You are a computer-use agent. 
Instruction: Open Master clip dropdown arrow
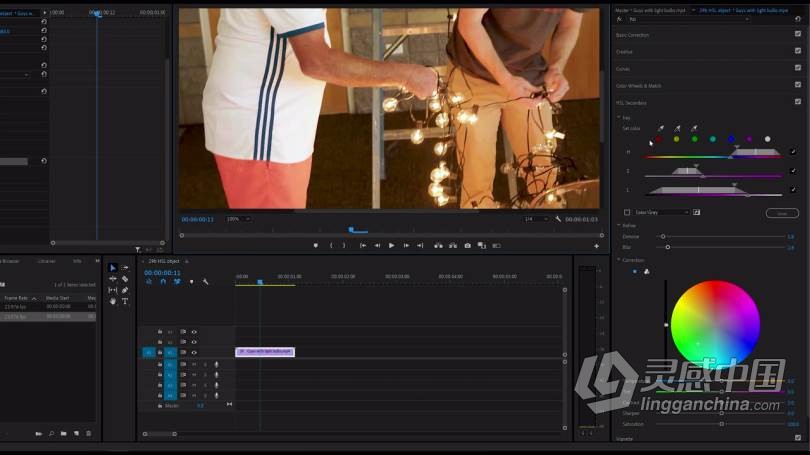pos(693,10)
